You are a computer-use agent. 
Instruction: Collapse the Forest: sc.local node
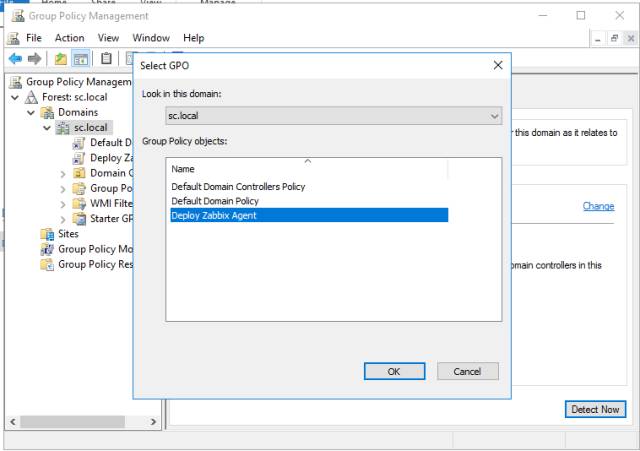[15, 98]
